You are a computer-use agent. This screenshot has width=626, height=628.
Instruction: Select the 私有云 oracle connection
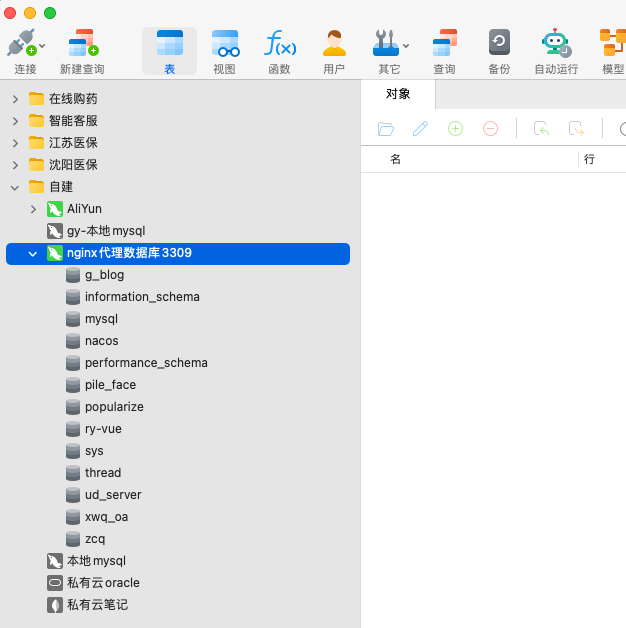coord(102,583)
